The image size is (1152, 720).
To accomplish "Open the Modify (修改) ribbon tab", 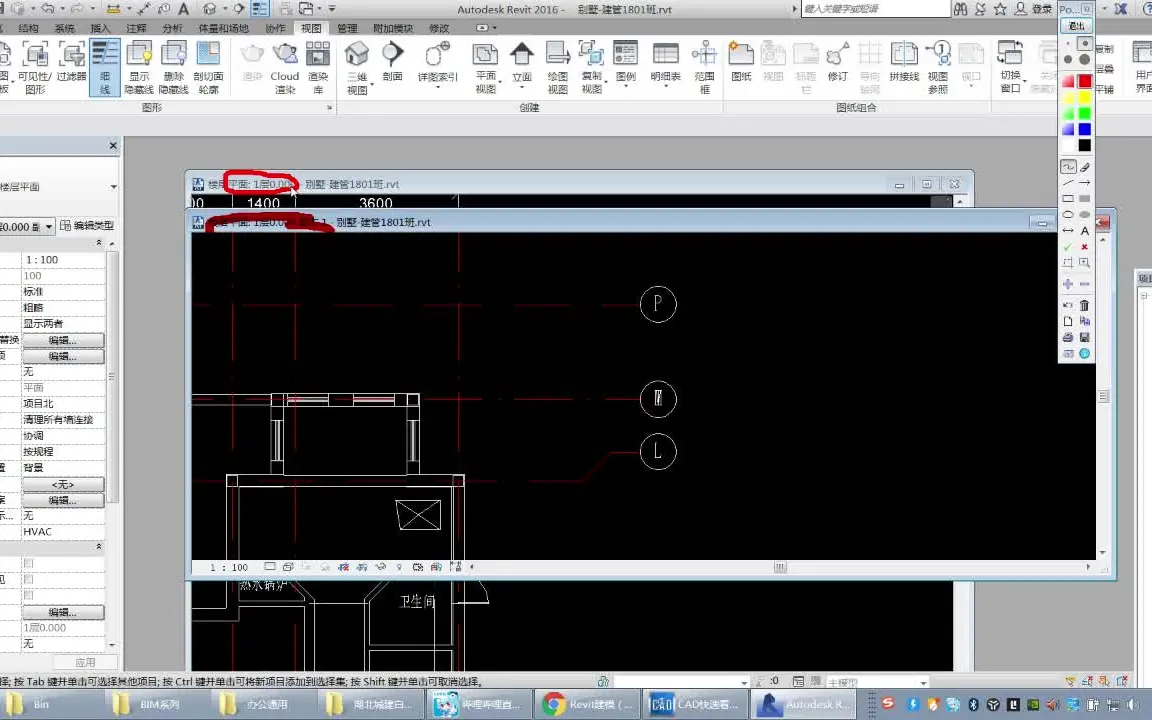I will pyautogui.click(x=439, y=28).
